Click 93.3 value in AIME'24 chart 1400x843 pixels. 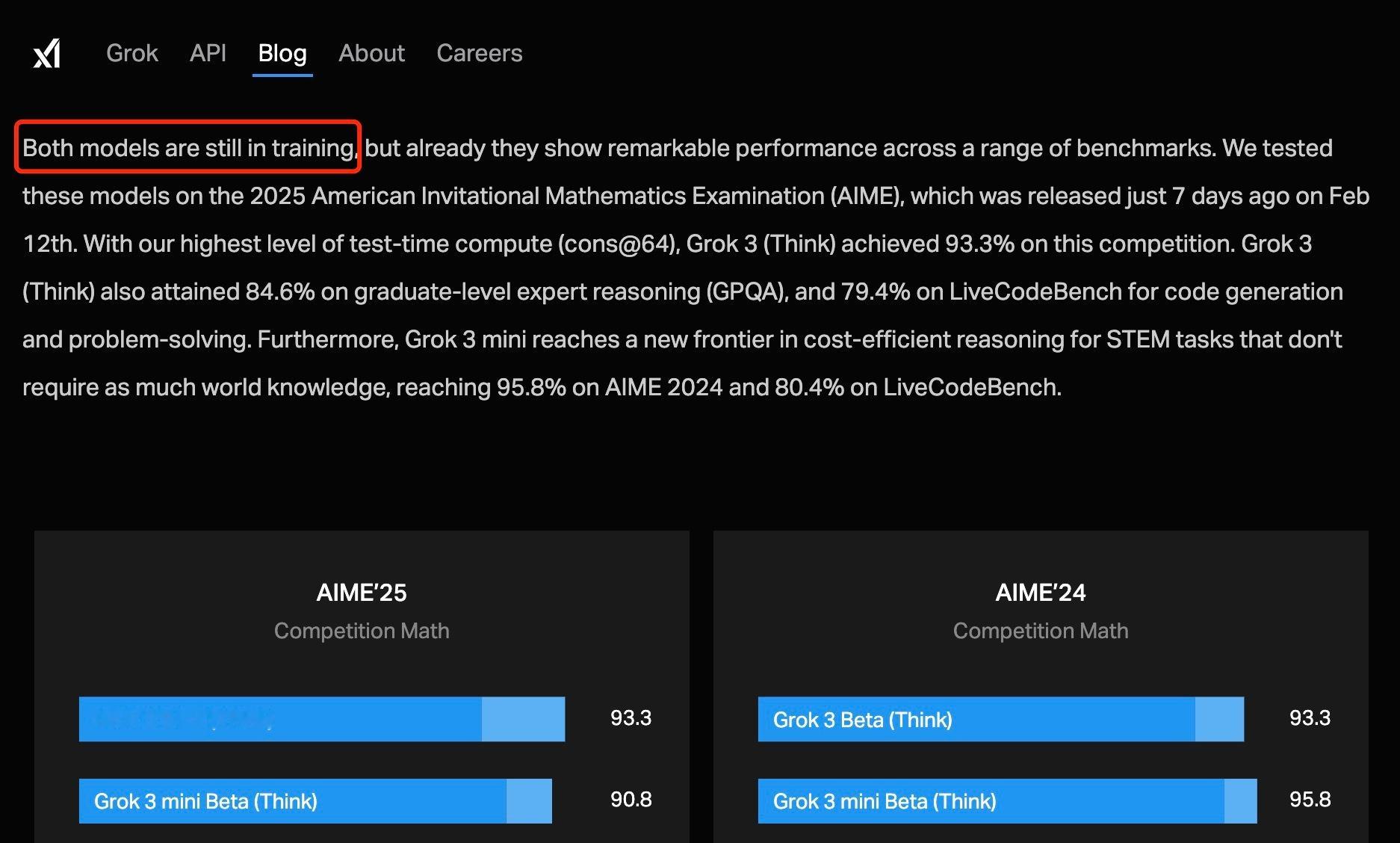click(1310, 718)
